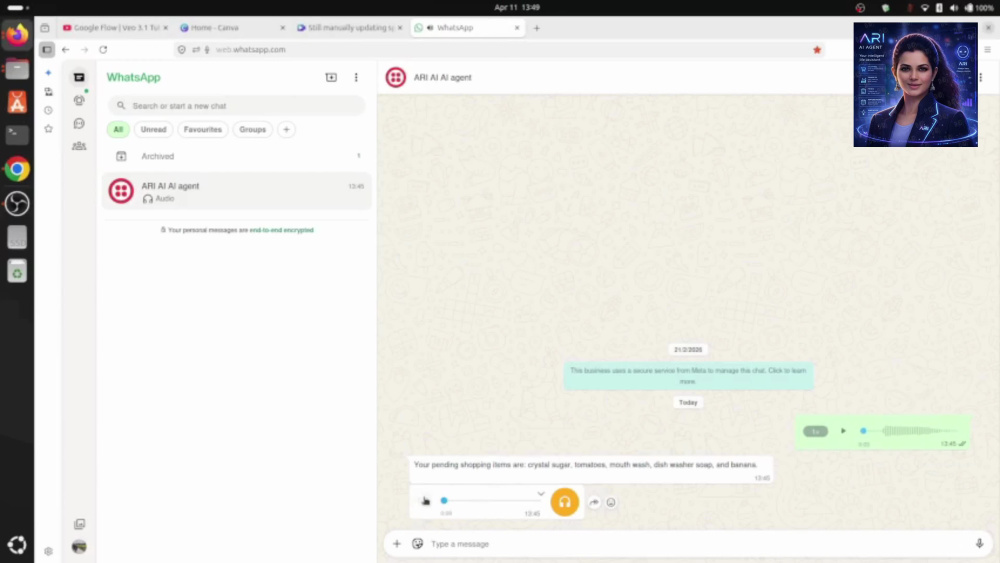This screenshot has height=563, width=1000.
Task: Open Trash from the Ubuntu dock
Action: point(17,272)
